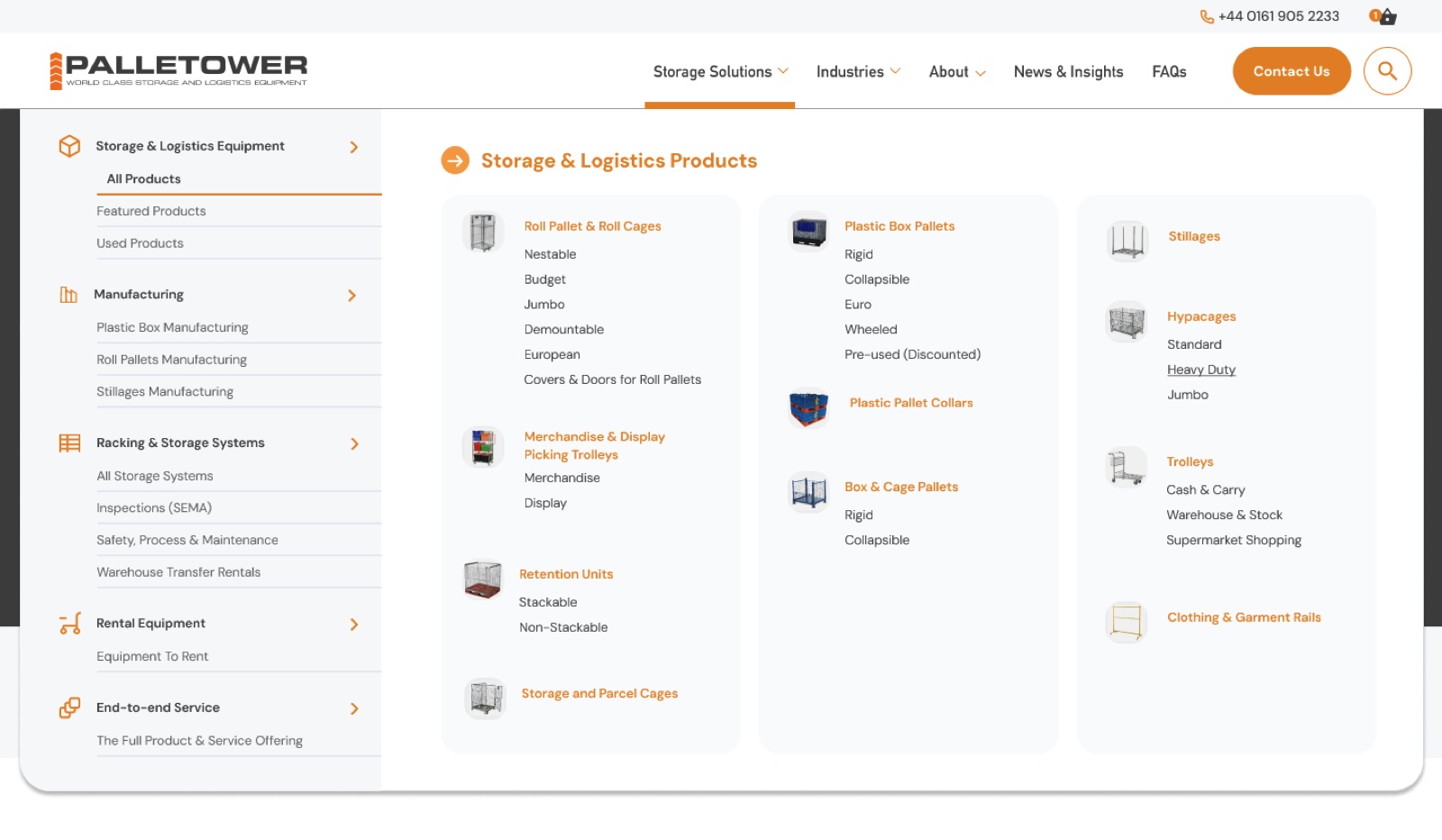Expand the Rental Equipment chevron
The width and height of the screenshot is (1442, 840).
tap(354, 625)
